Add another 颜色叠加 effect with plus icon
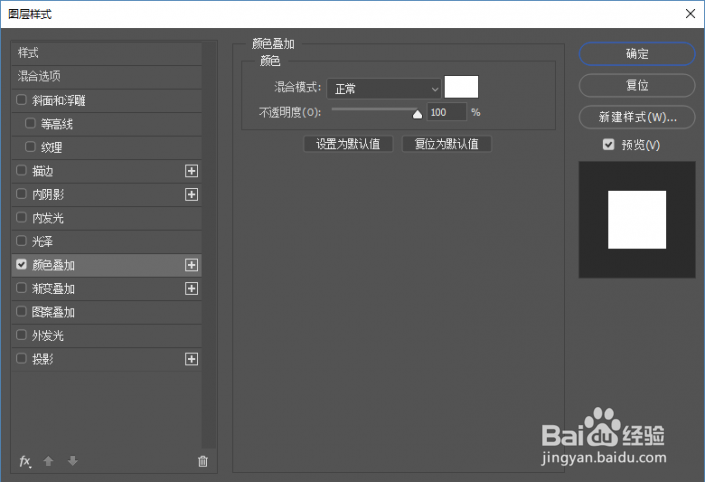 [x=192, y=265]
